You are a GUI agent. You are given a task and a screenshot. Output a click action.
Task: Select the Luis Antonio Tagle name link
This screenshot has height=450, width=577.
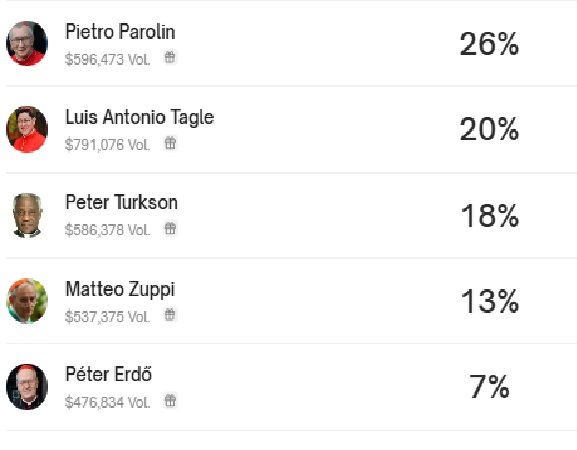coord(139,118)
